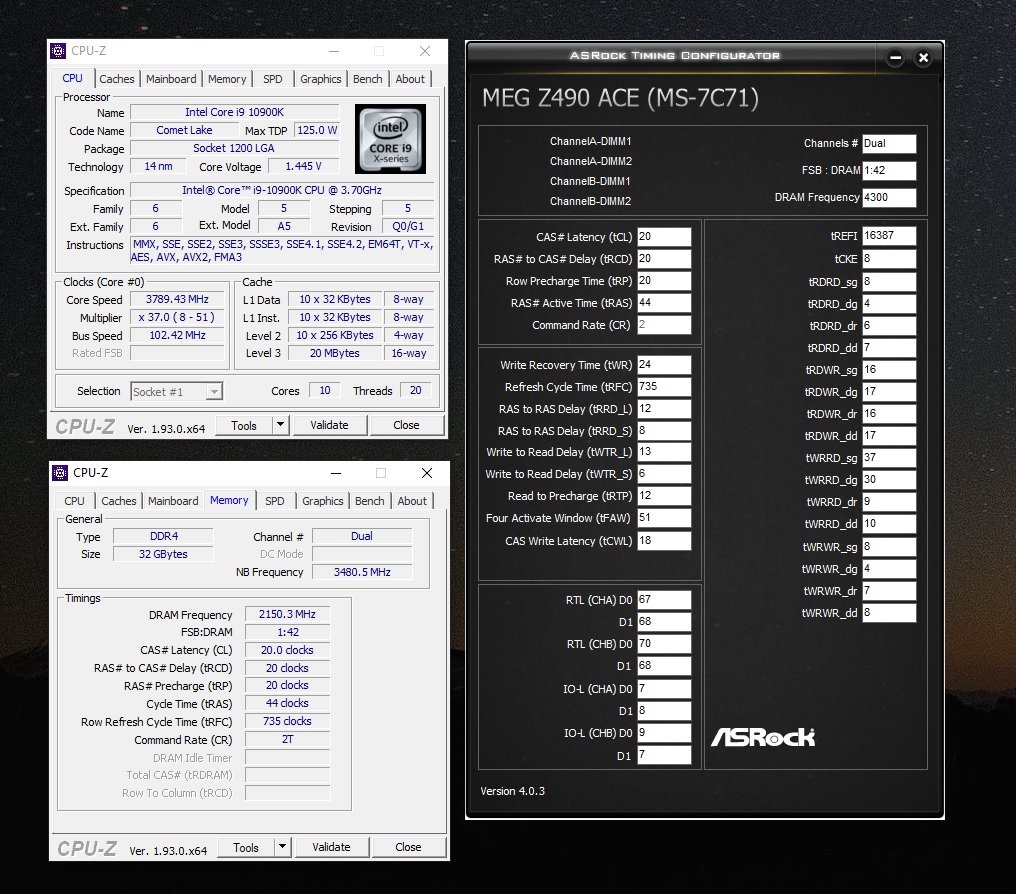This screenshot has height=894, width=1016.
Task: Open the Socket #1 selection dropdown
Action: [x=214, y=392]
